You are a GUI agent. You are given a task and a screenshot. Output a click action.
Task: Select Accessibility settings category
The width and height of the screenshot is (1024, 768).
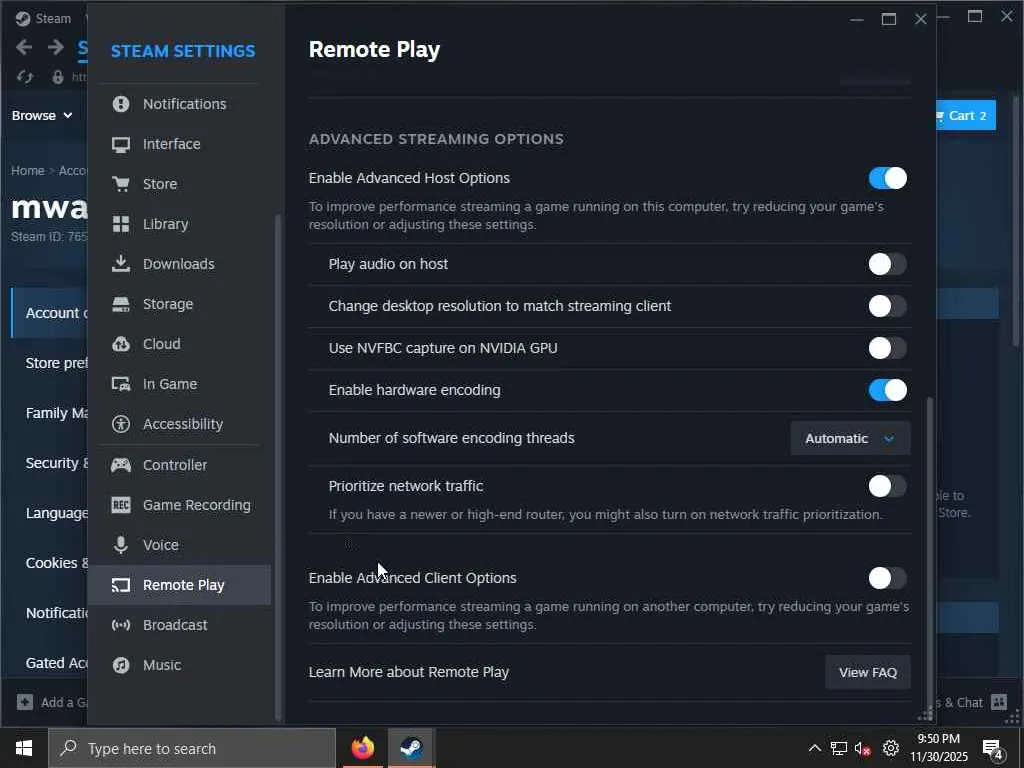[179, 424]
